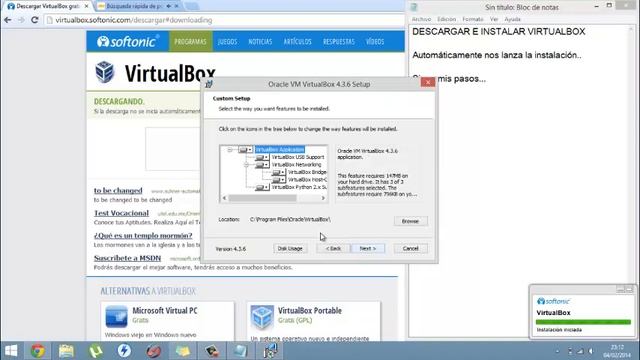Viewport: 640px width, 360px height.
Task: Click the VirtualBox cube logo on page
Action: [x=105, y=72]
